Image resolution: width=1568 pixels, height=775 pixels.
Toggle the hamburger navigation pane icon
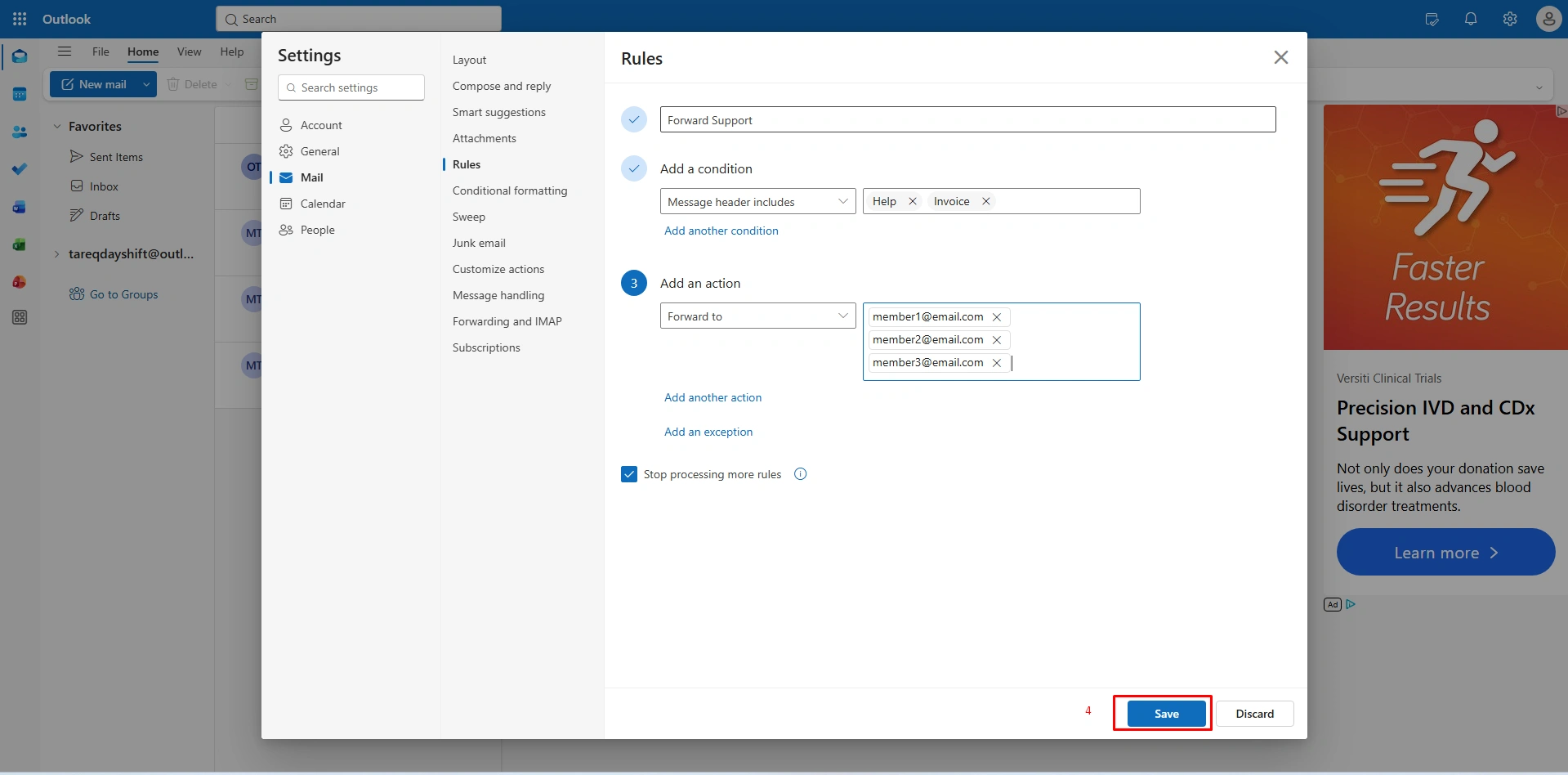click(65, 52)
